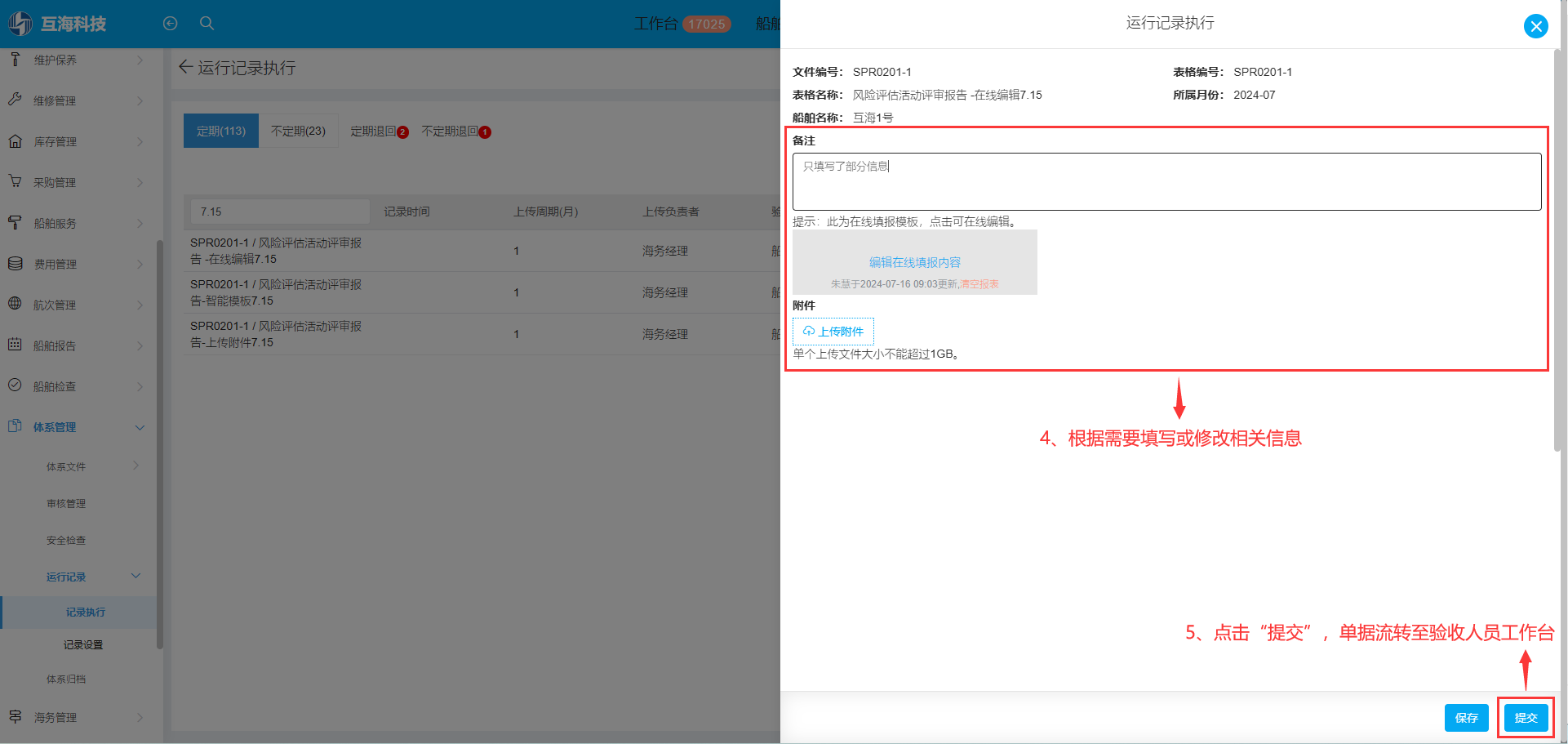The width and height of the screenshot is (1568, 744).
Task: Click the 上传附件 button
Action: [x=833, y=332]
